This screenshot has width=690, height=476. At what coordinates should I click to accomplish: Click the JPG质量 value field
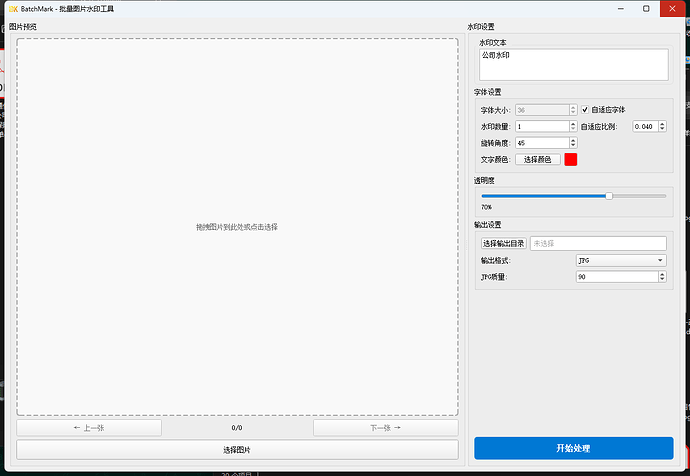click(615, 276)
